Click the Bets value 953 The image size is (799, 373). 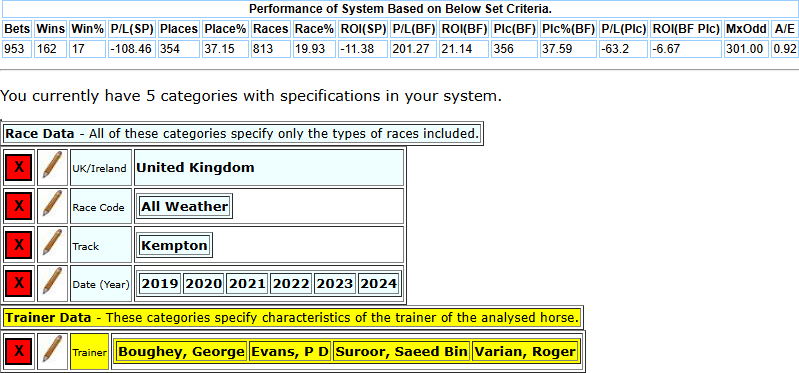pyautogui.click(x=17, y=49)
